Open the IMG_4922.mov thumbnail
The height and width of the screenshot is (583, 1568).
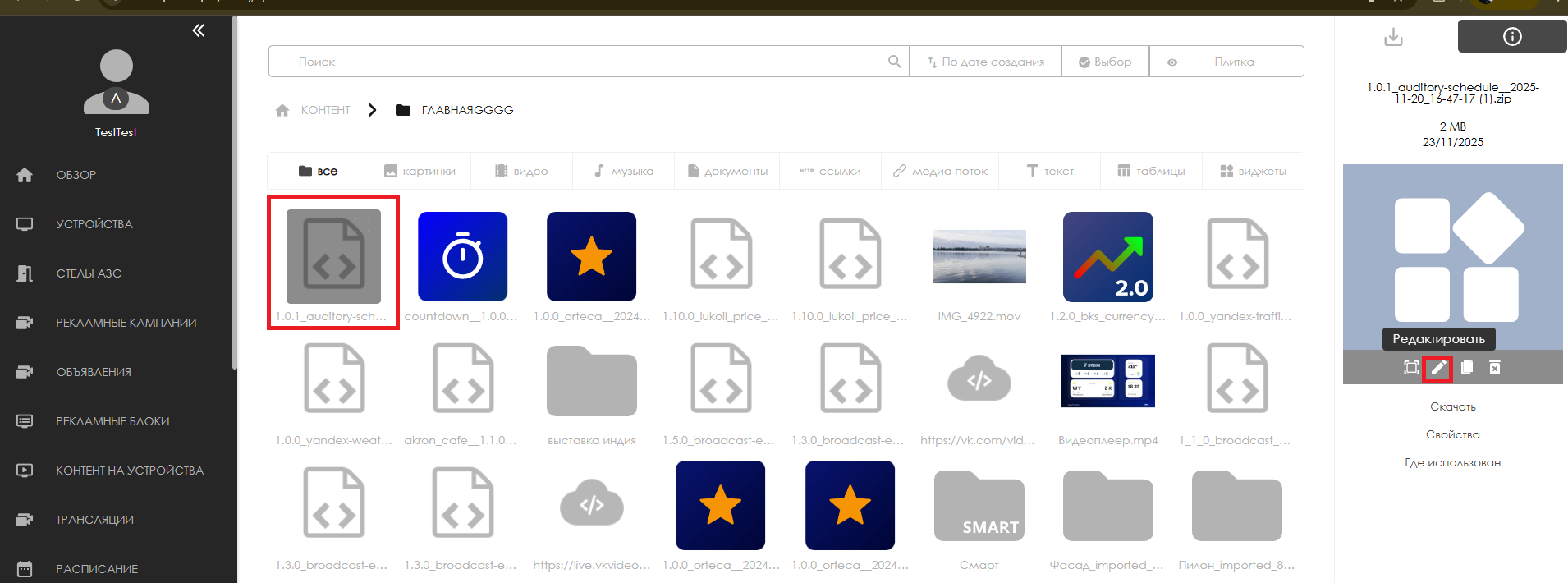click(979, 256)
